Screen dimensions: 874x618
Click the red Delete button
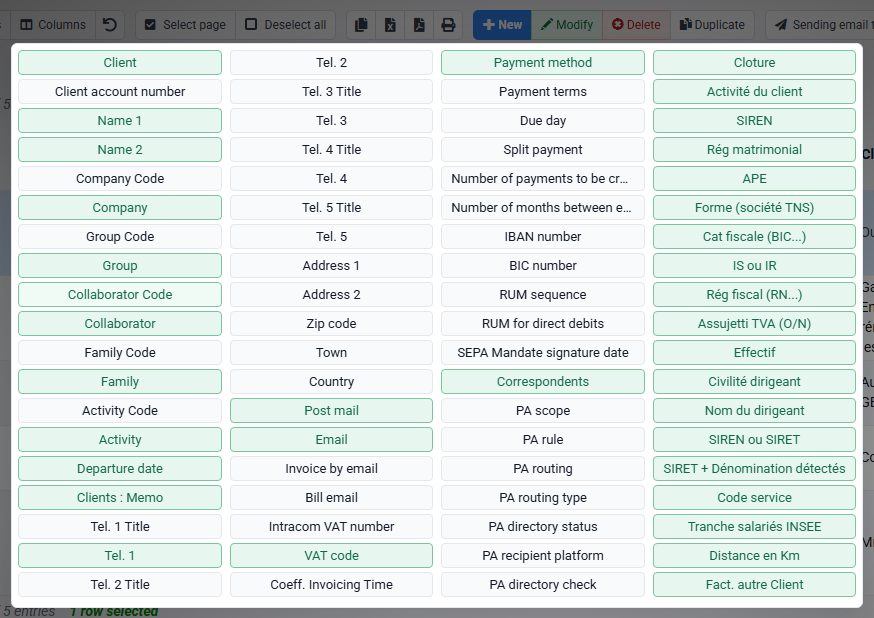[636, 25]
